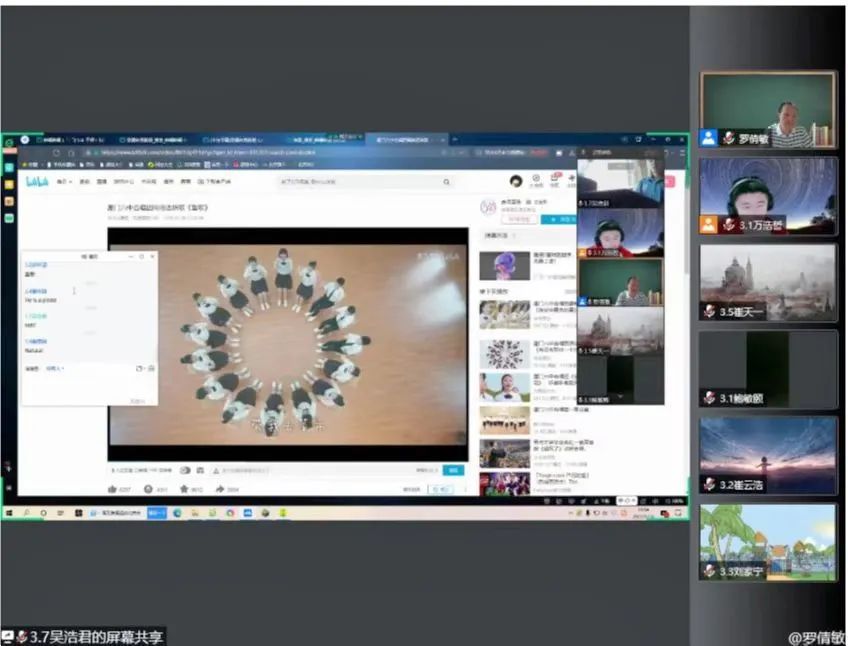
Task: Click the coin icon below the video
Action: pos(148,489)
